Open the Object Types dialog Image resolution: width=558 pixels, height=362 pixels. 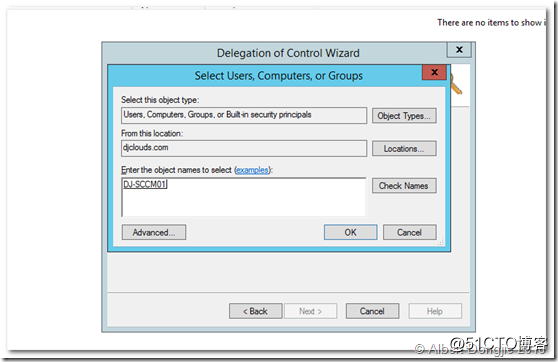(404, 116)
